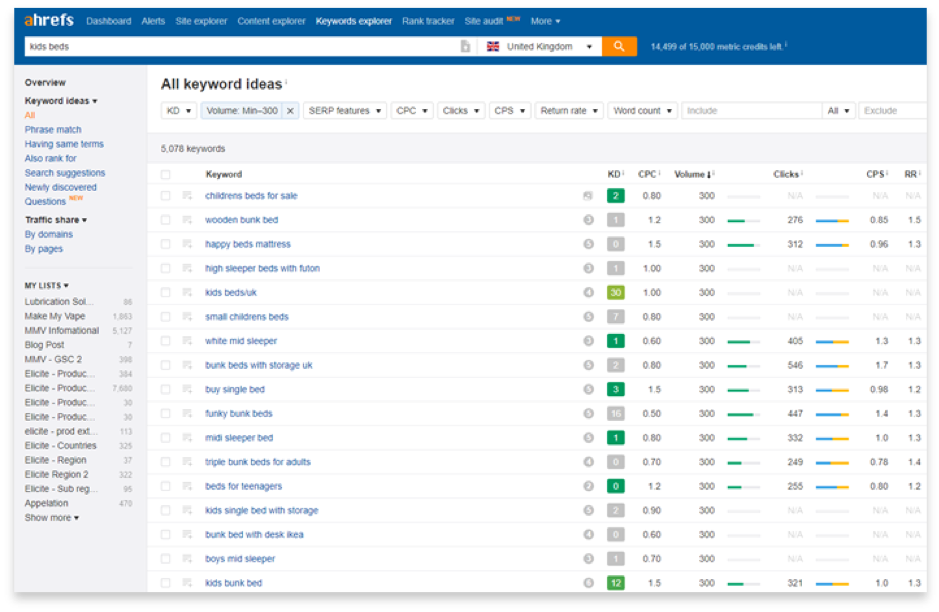The image size is (939, 612).
Task: Click SERP features badge for boys mid sleeper
Action: 589,559
